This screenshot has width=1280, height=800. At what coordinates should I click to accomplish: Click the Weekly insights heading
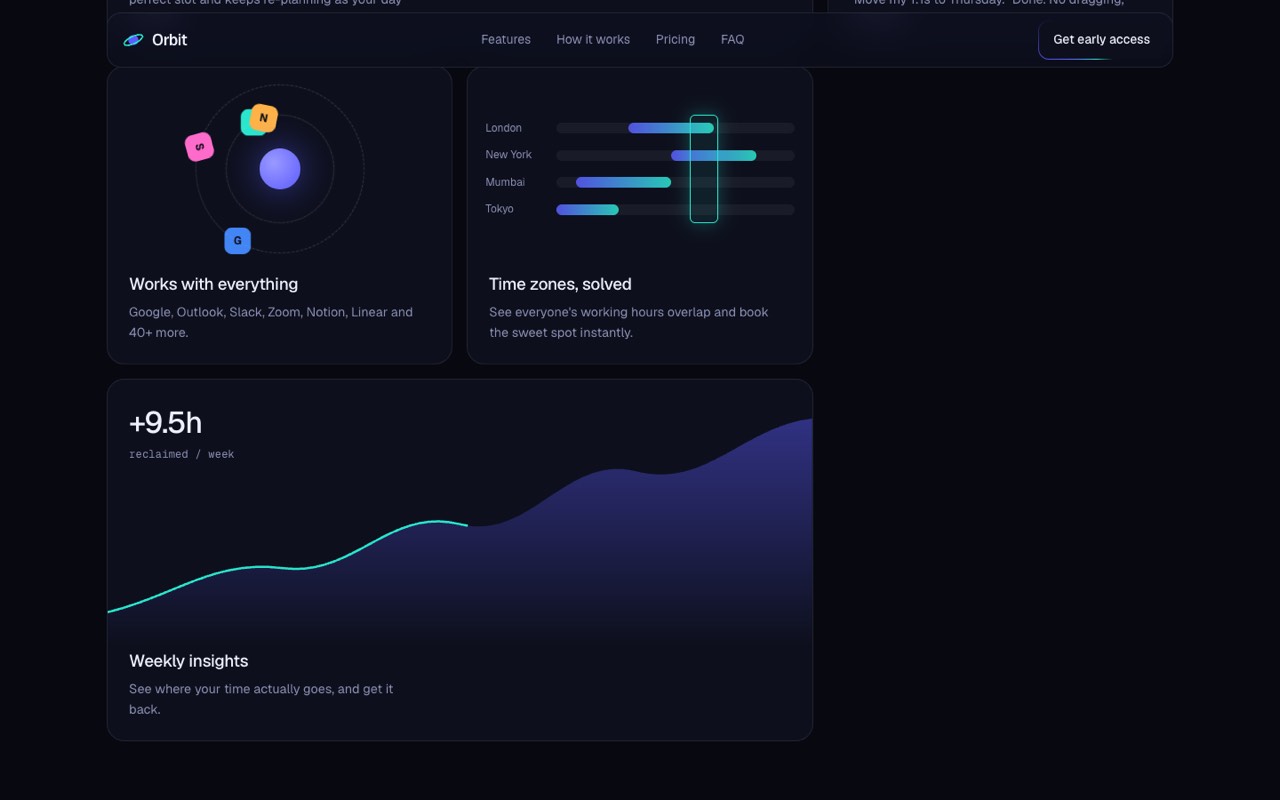tap(188, 661)
